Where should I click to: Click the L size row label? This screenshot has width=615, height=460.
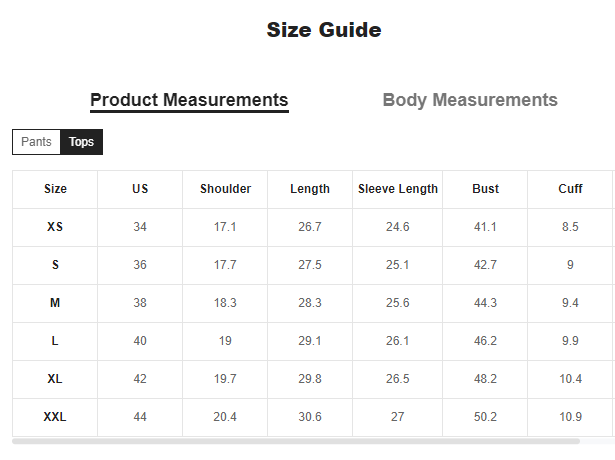[55, 341]
